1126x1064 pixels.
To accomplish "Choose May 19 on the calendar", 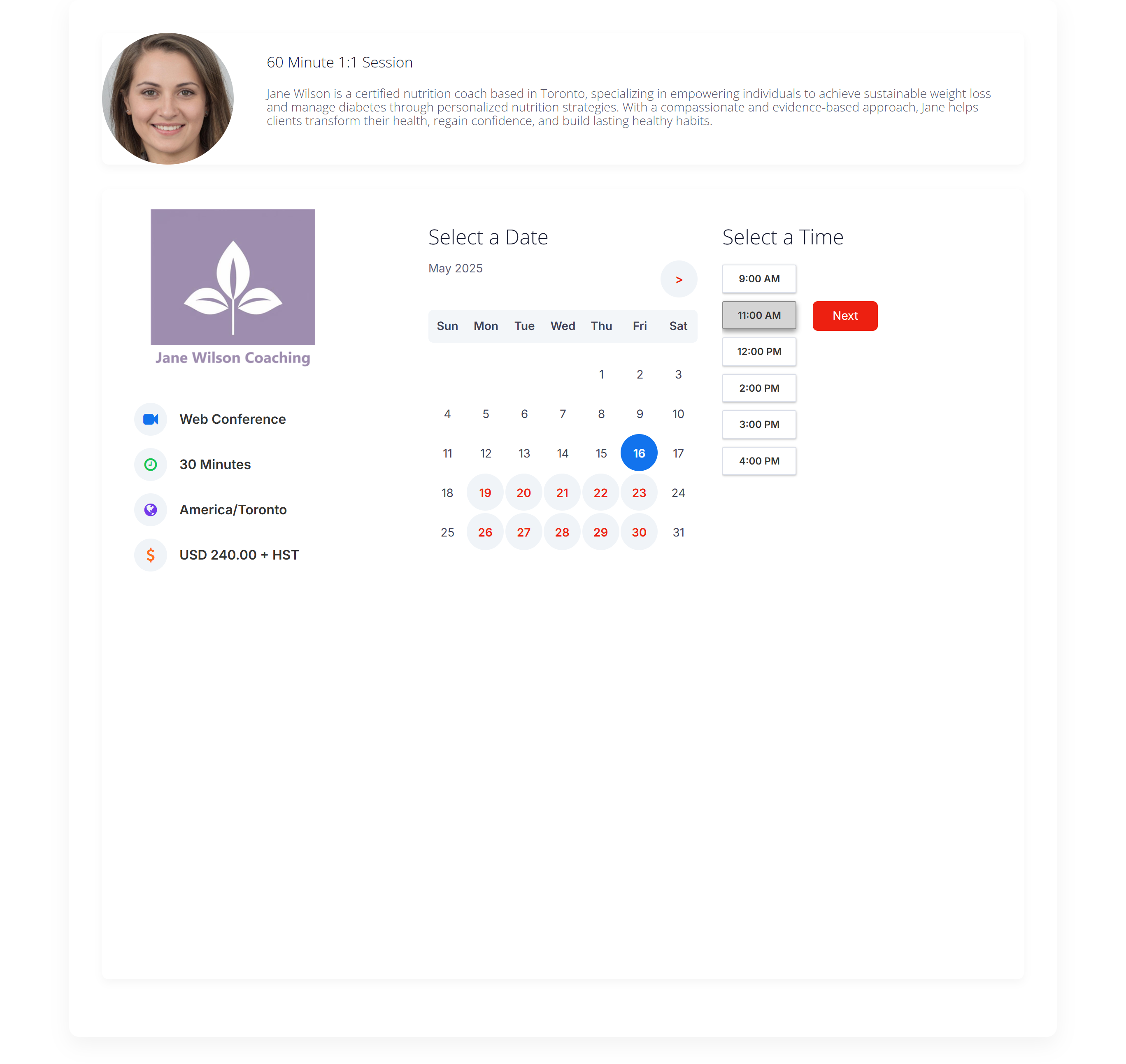I will [485, 493].
